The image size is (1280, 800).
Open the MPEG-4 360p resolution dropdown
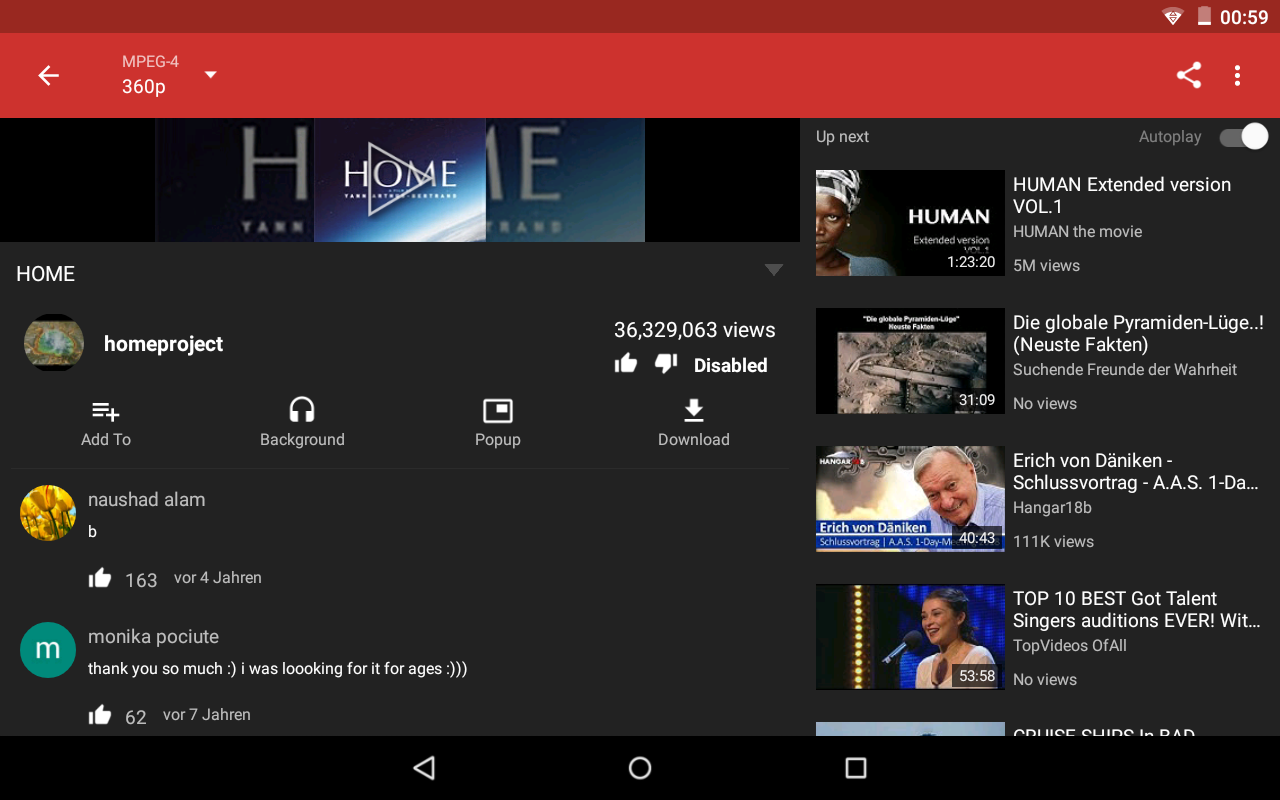pyautogui.click(x=168, y=75)
